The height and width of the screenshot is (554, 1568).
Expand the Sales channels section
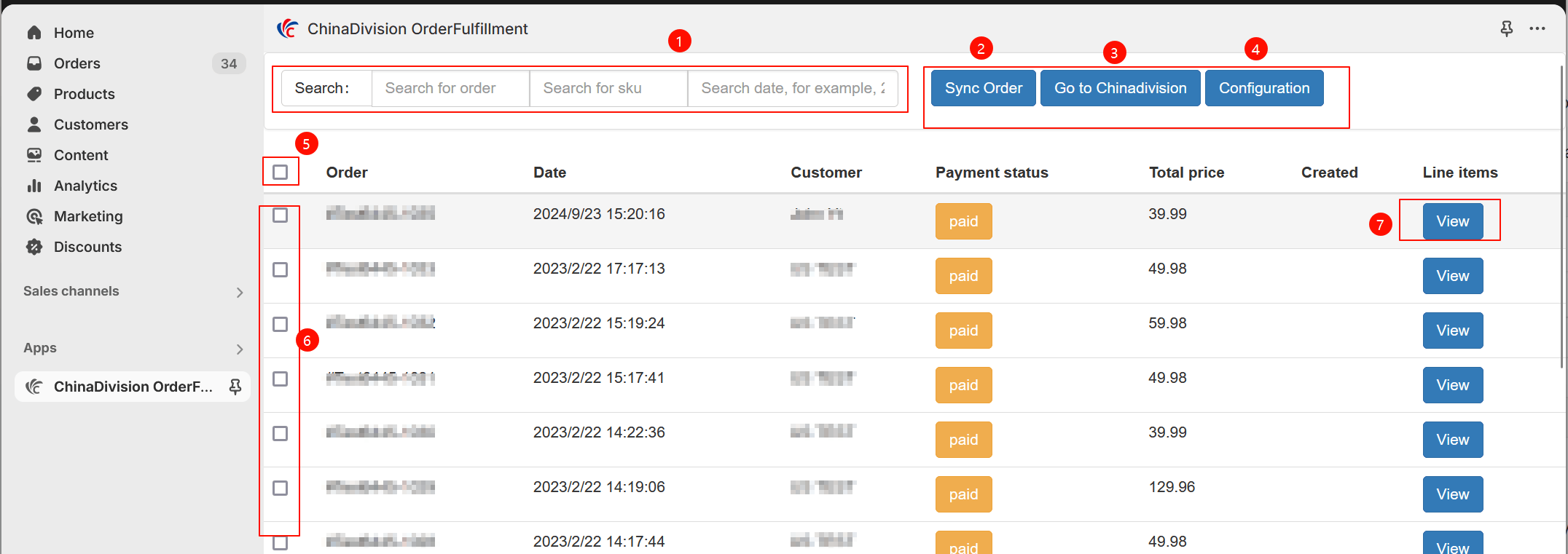(x=240, y=292)
